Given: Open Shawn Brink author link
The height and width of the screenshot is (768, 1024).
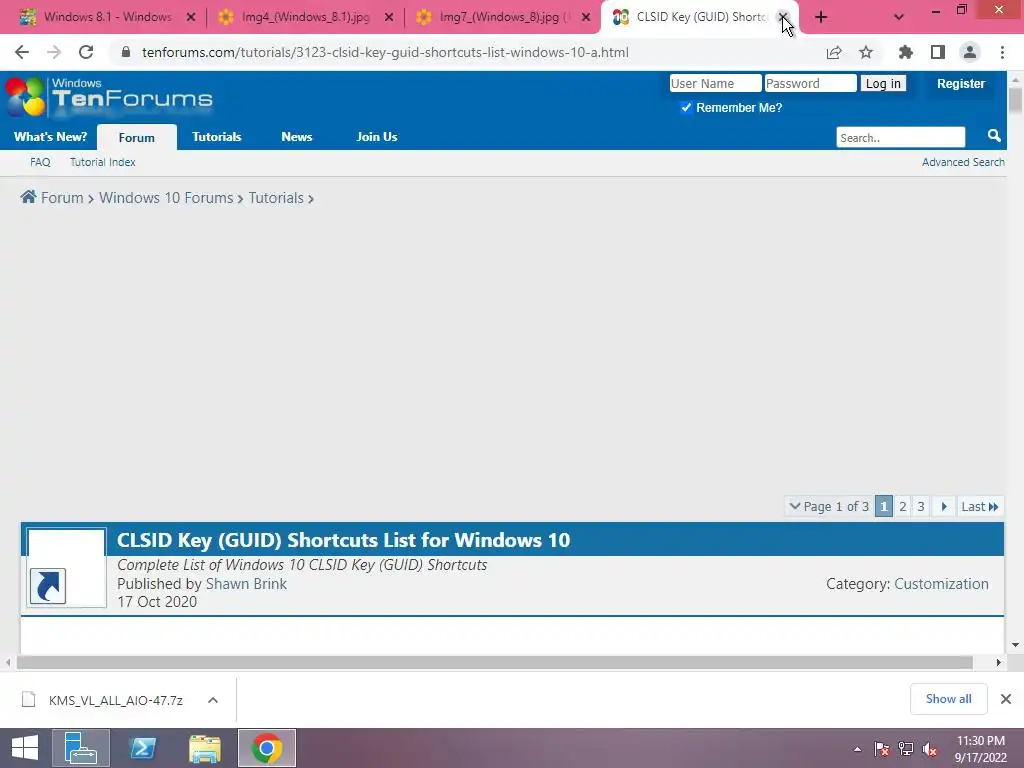Looking at the screenshot, I should click(246, 583).
